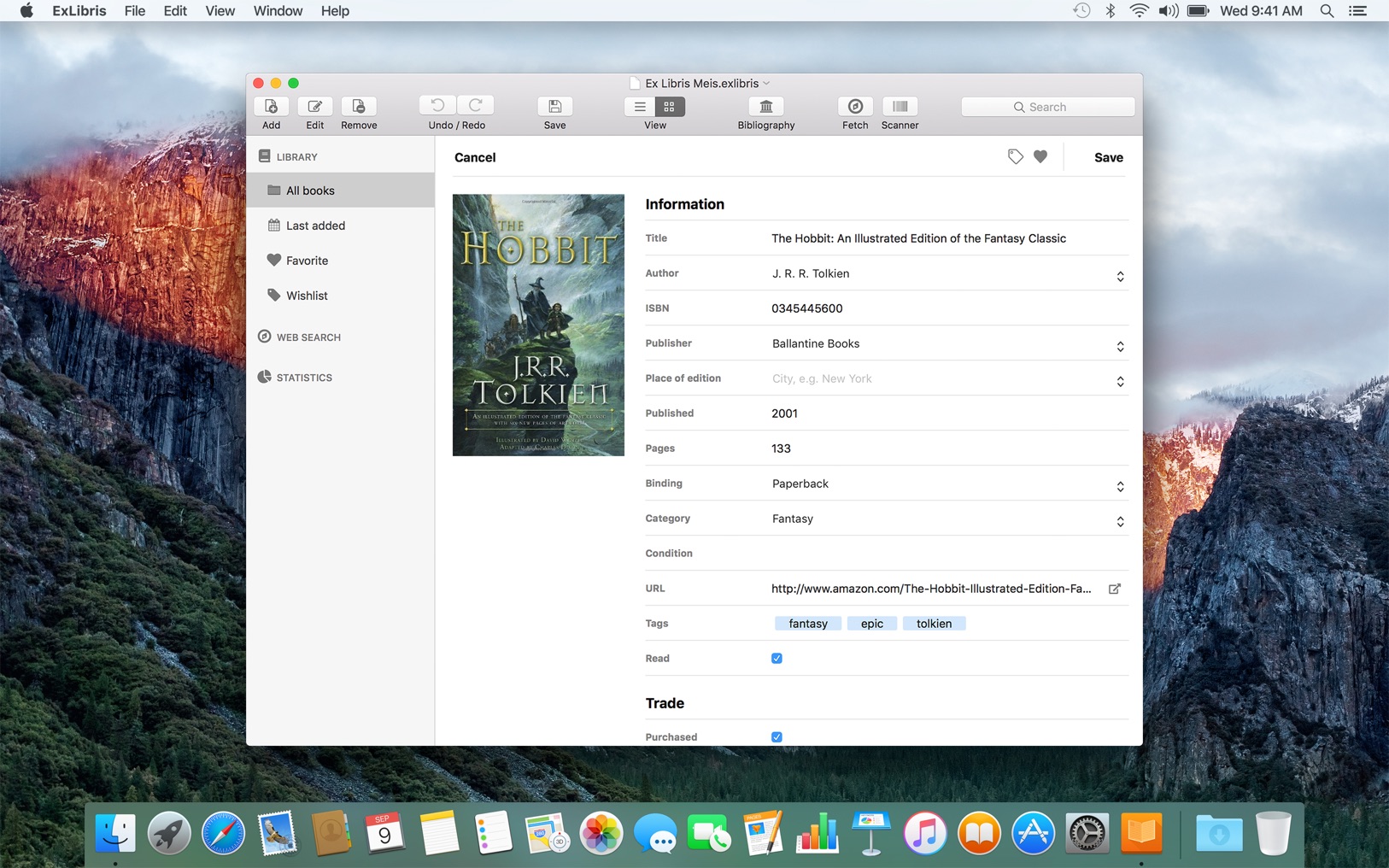The image size is (1389, 868).
Task: Open the File menu
Action: (134, 11)
